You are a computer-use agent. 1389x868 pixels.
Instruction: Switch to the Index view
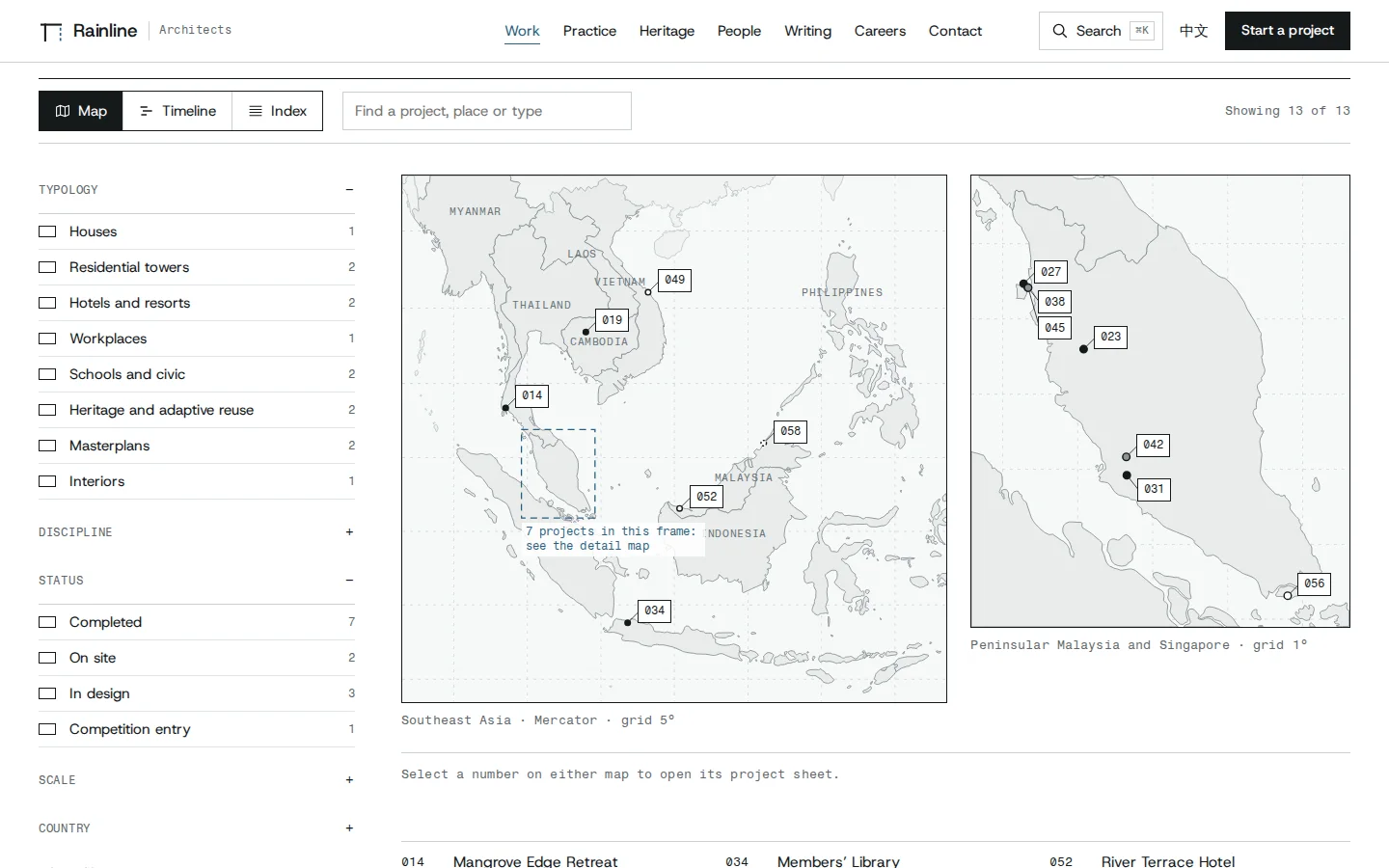[278, 111]
